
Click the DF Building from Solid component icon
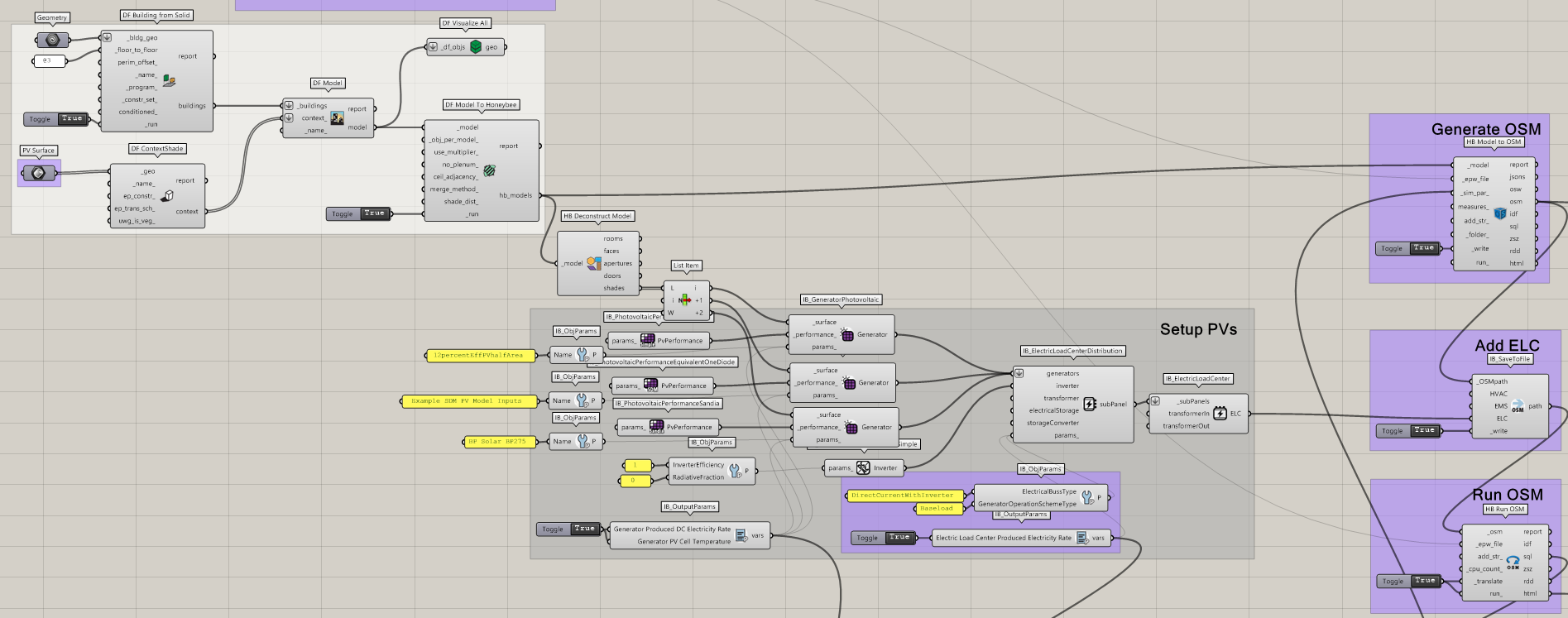[x=169, y=80]
